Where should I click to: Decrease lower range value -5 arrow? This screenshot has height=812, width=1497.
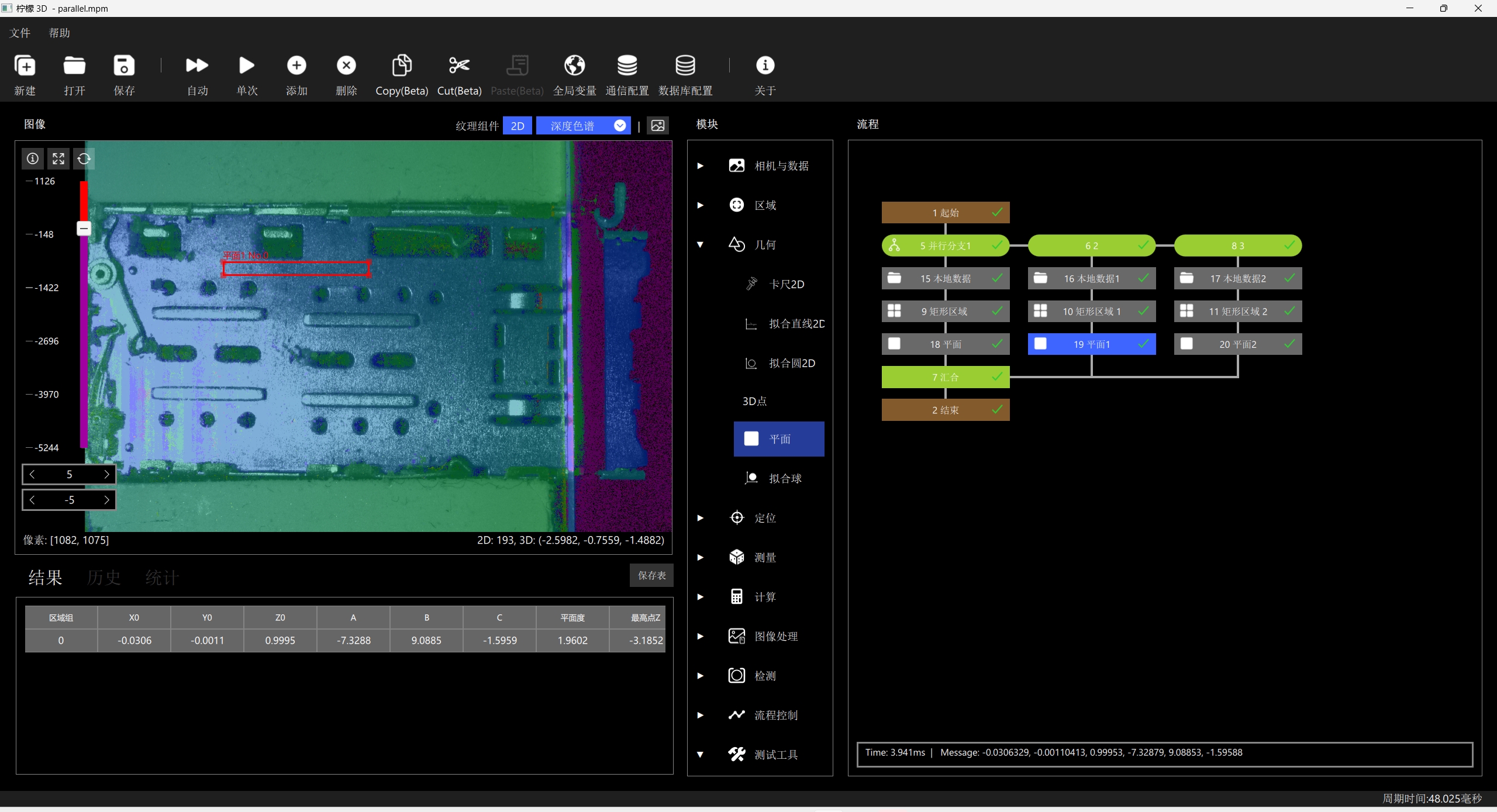point(32,500)
